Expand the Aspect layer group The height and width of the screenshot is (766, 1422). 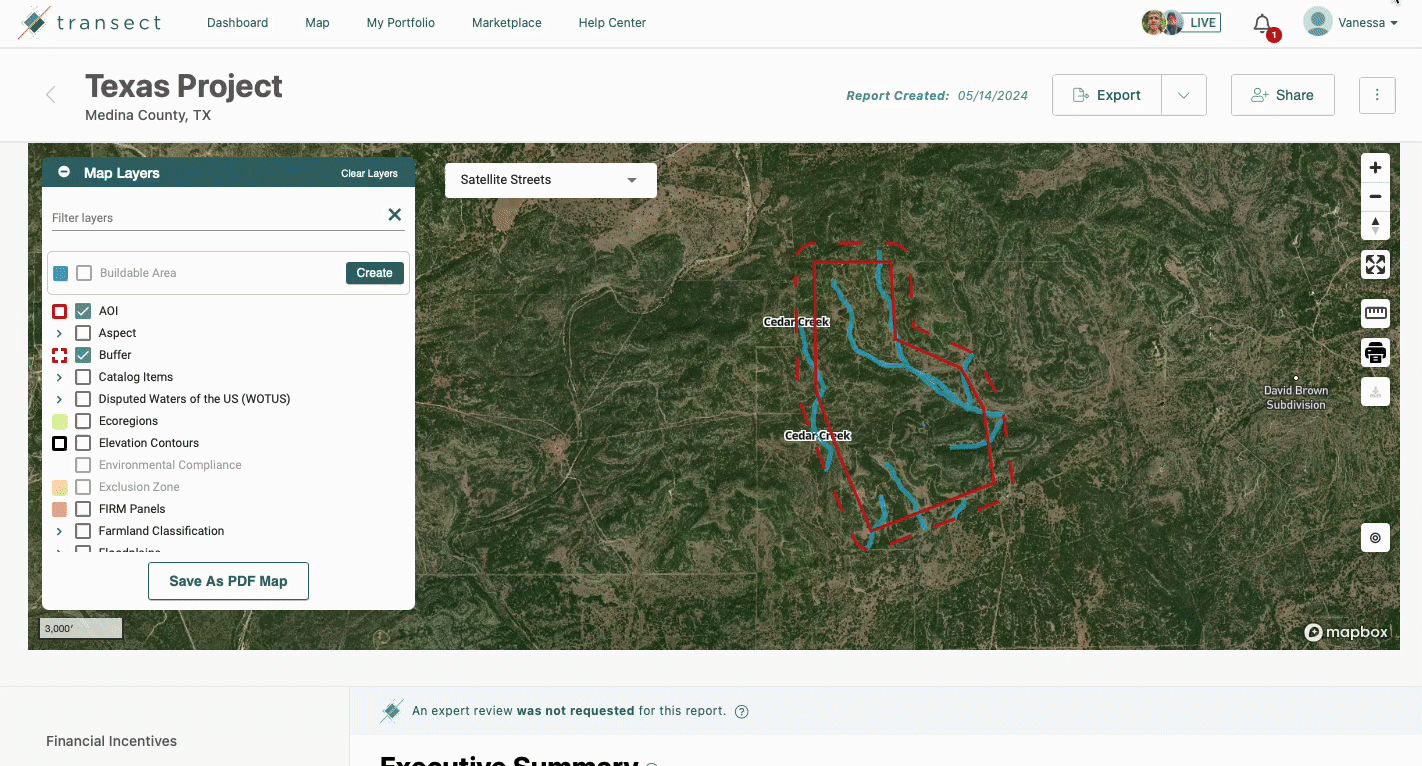59,333
